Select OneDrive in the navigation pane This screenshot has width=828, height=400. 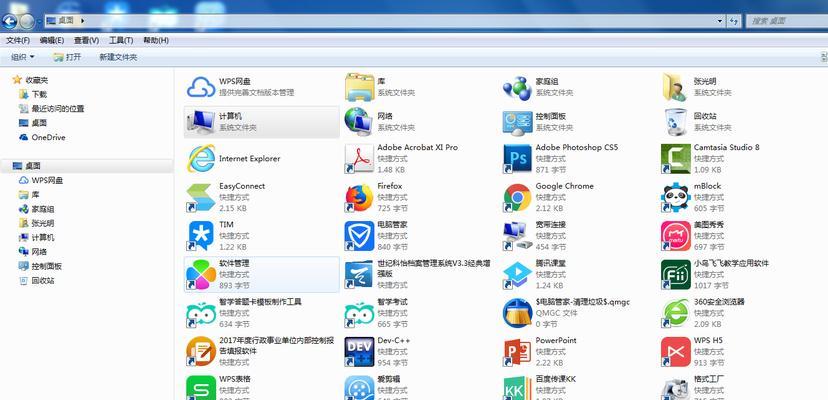tap(48, 137)
